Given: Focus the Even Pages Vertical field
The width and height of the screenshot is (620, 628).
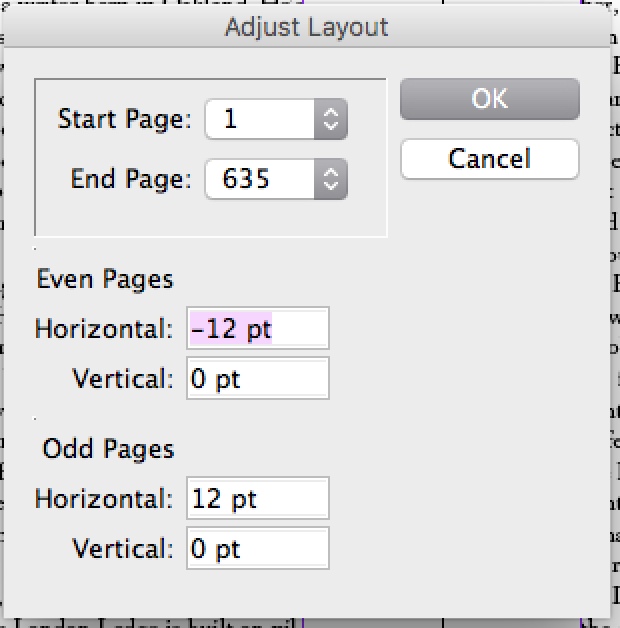Looking at the screenshot, I should [258, 379].
